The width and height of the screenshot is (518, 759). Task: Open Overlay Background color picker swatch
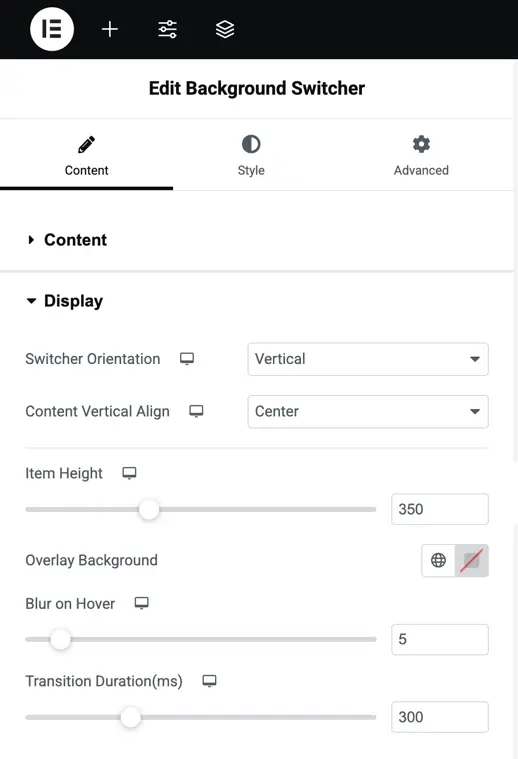point(472,560)
